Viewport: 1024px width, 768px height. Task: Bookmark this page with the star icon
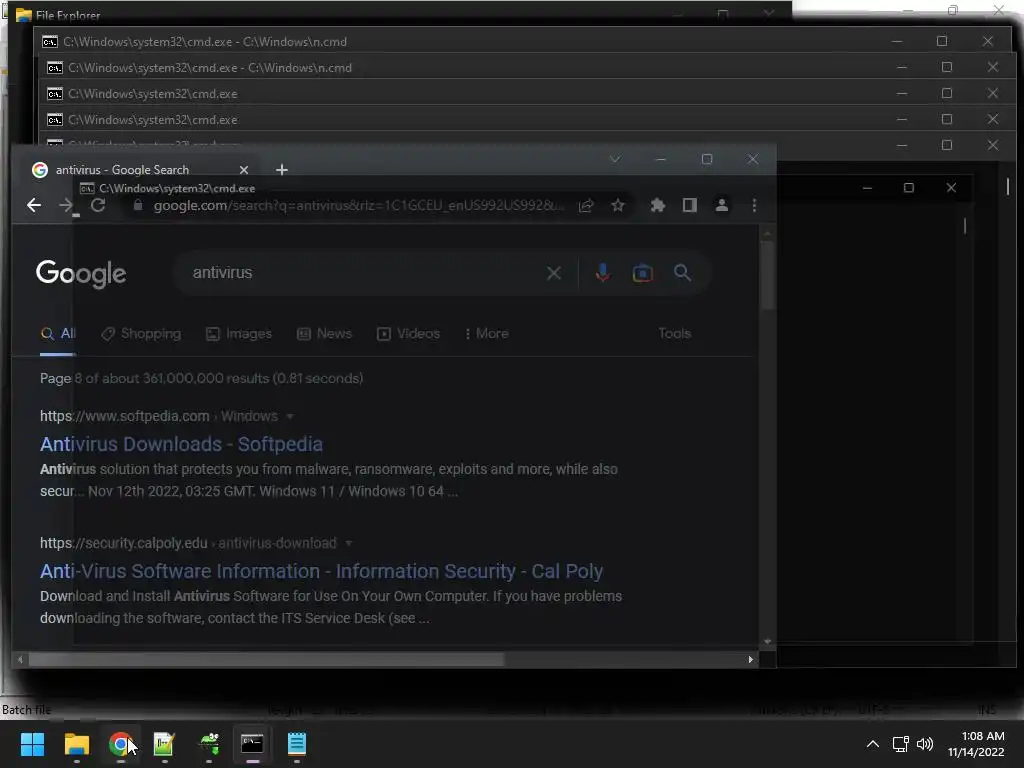[x=618, y=206]
